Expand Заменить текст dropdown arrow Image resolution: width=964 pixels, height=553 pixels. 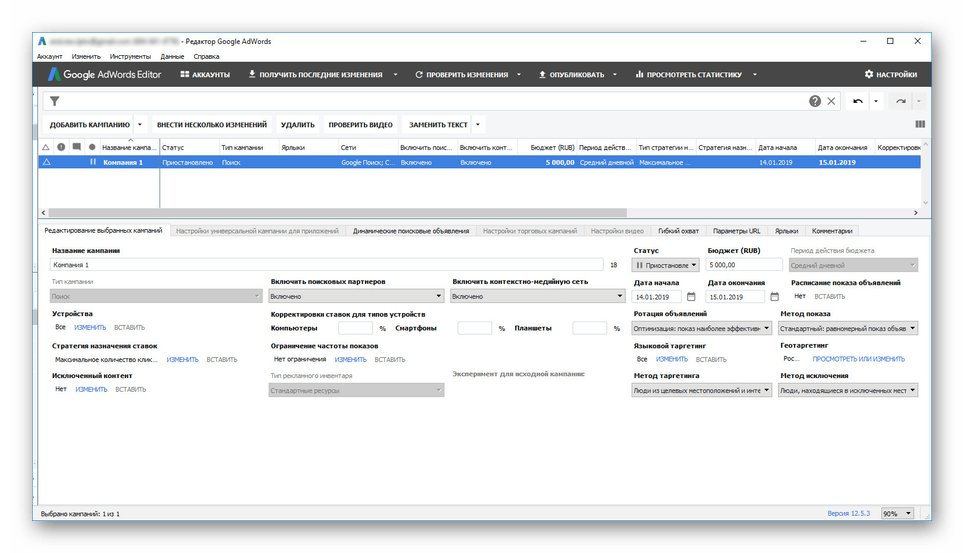(x=478, y=125)
